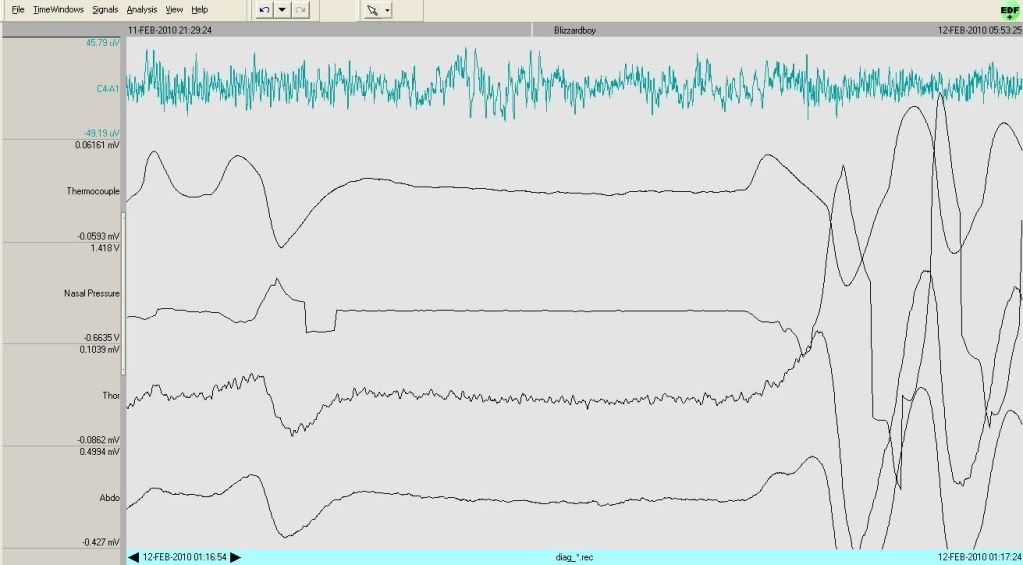Open undo history dropdown arrow

[283, 9]
